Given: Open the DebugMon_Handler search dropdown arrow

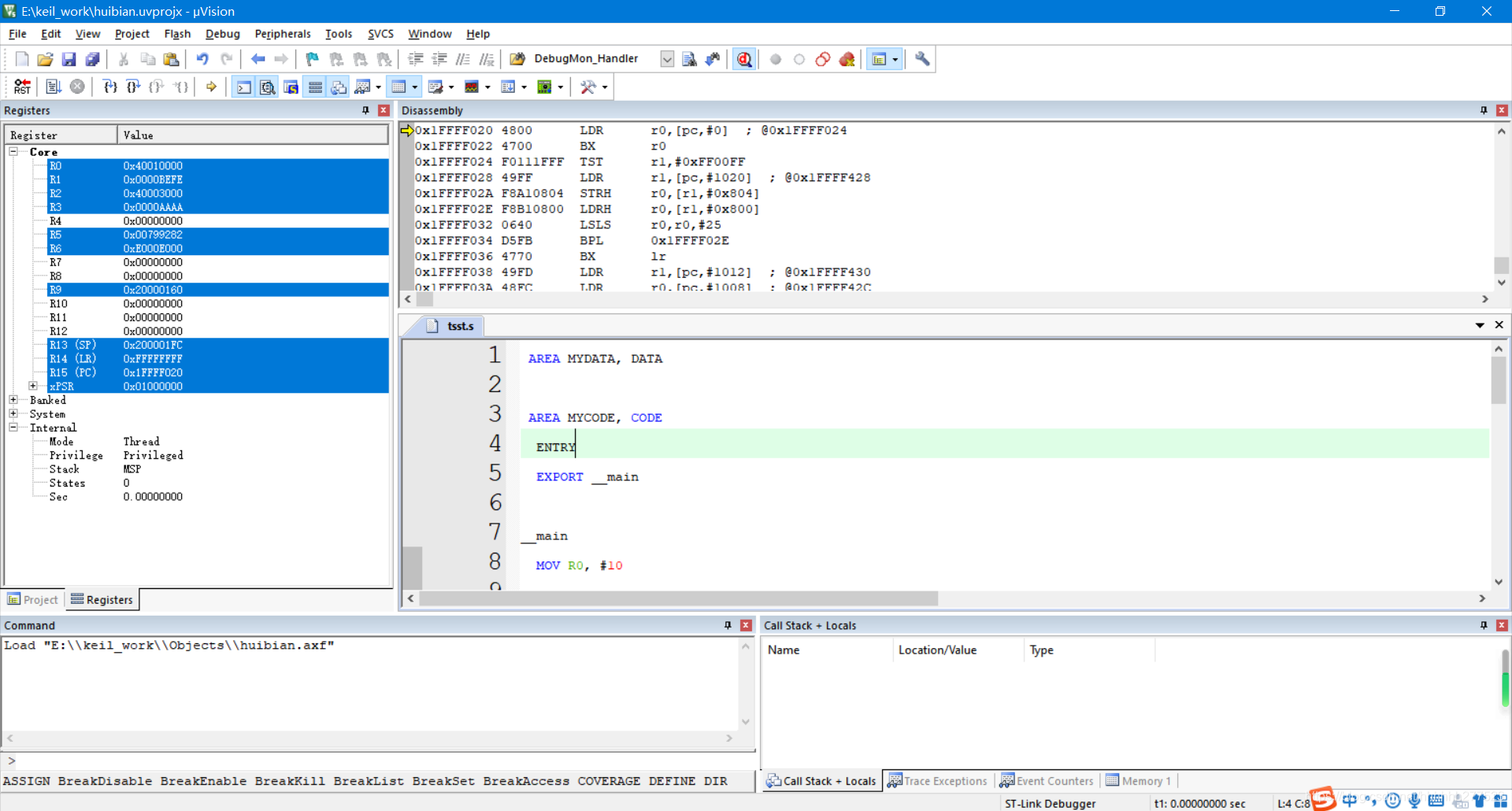Looking at the screenshot, I should click(667, 59).
